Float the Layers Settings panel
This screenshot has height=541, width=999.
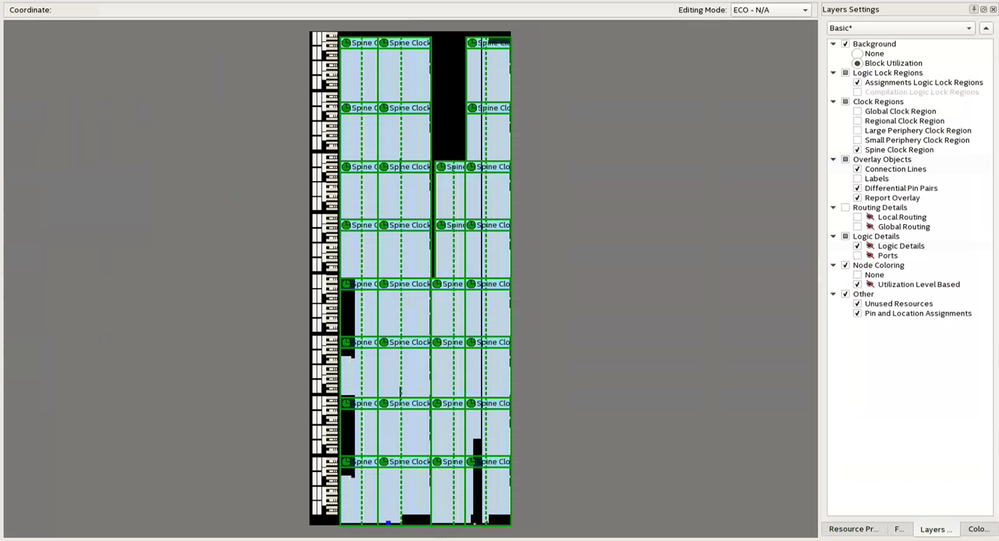coord(984,10)
